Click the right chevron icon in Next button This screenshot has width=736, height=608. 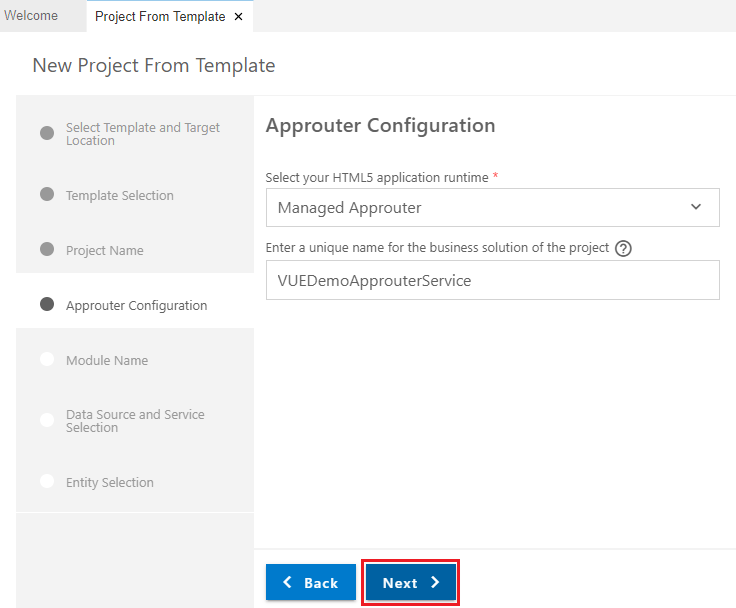tap(435, 583)
